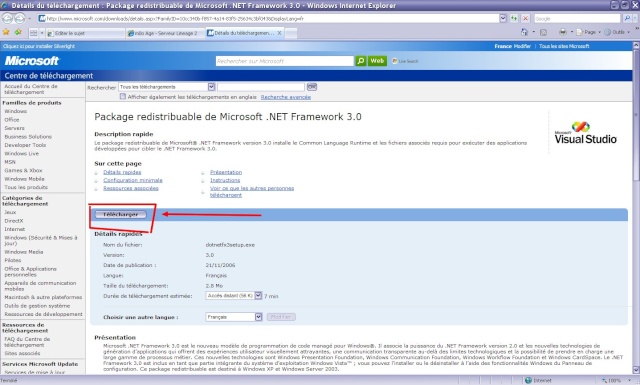This screenshot has width=640, height=385.
Task: Open the DirectX category link
Action: click(x=13, y=220)
